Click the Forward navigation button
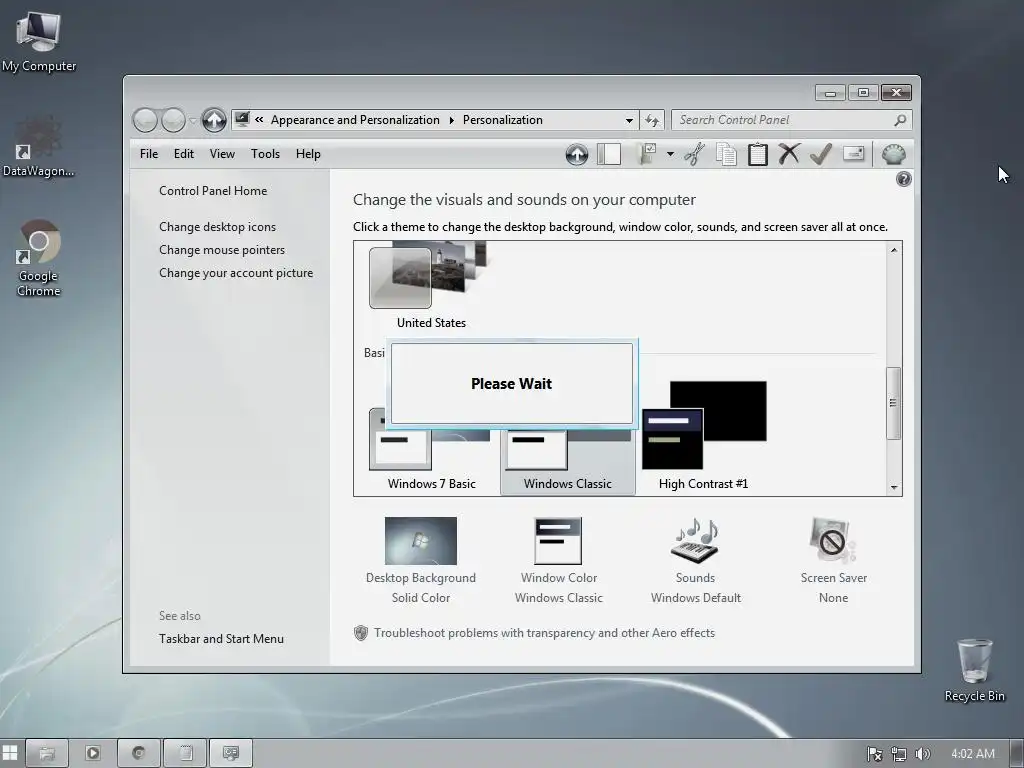1024x768 pixels. click(x=173, y=120)
